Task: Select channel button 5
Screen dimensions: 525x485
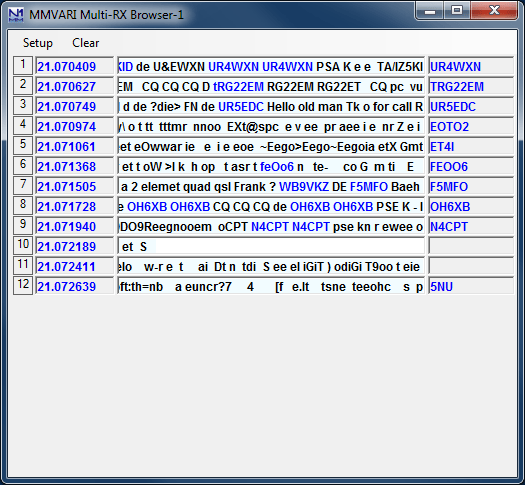Action: click(23, 145)
